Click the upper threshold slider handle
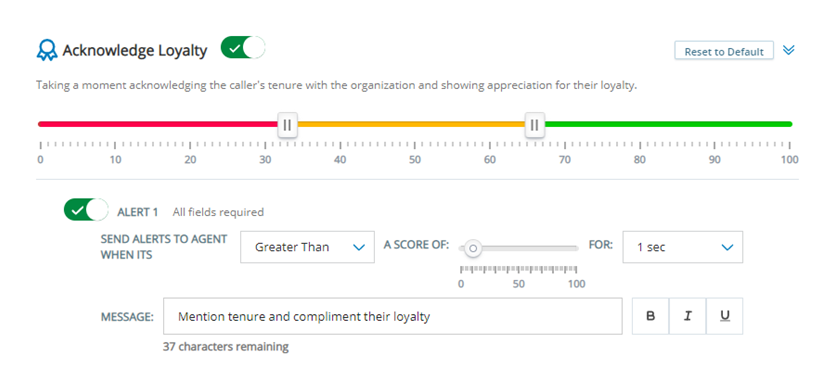 tap(534, 125)
